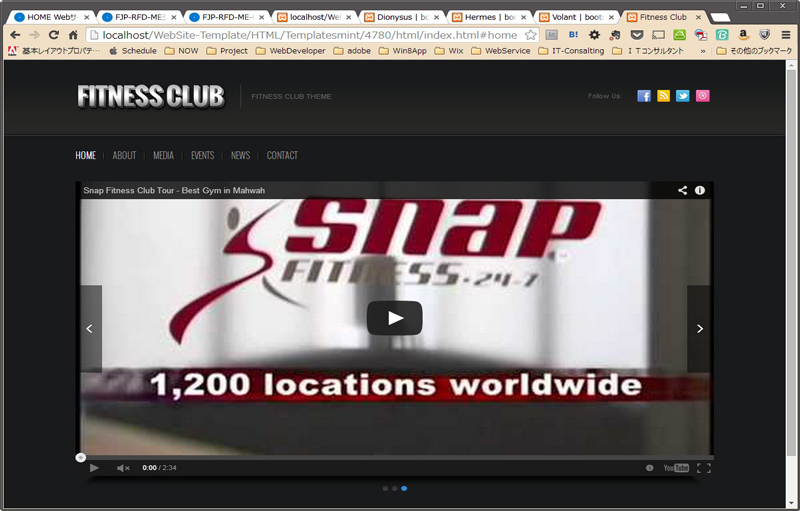The width and height of the screenshot is (800, 511).
Task: Click the address bar URL field
Action: click(310, 35)
